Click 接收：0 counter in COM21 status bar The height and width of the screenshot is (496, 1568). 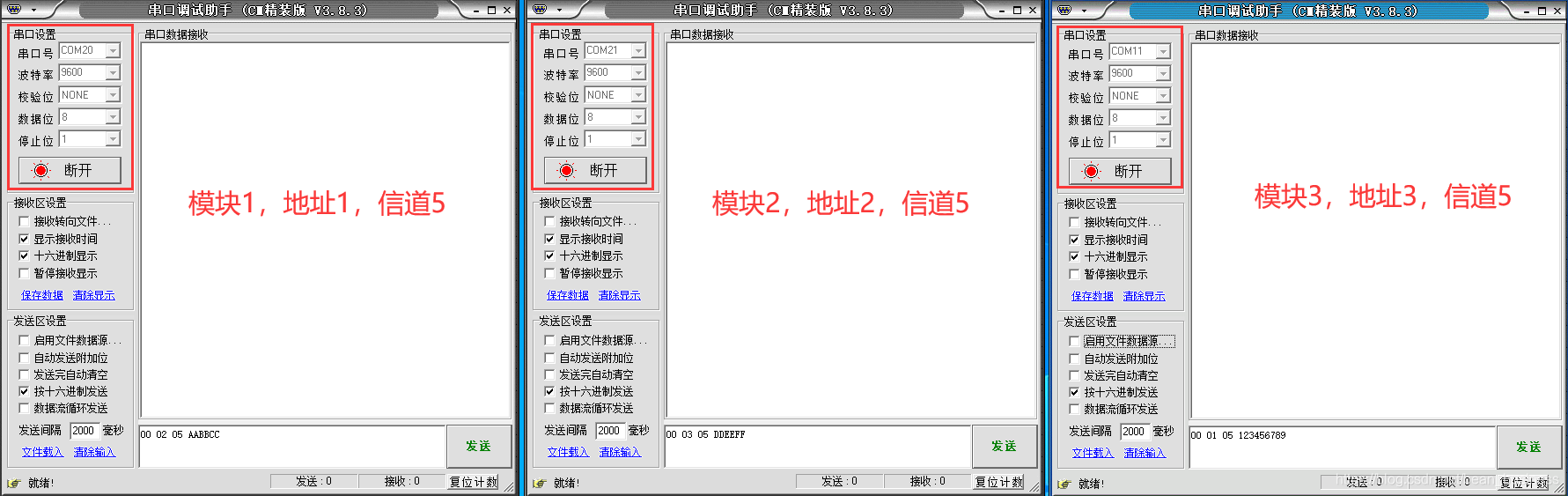[x=927, y=481]
